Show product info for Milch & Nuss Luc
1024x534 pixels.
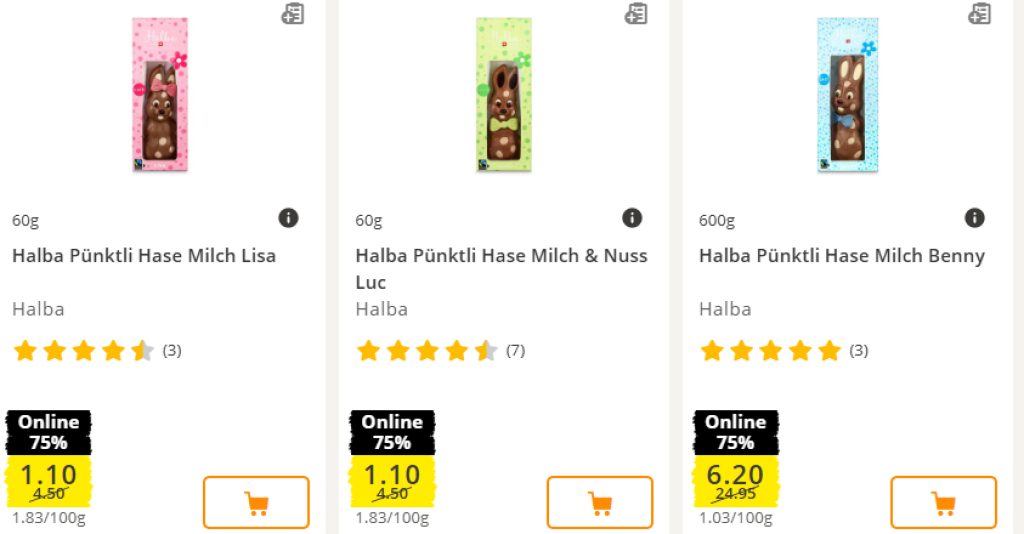[632, 218]
